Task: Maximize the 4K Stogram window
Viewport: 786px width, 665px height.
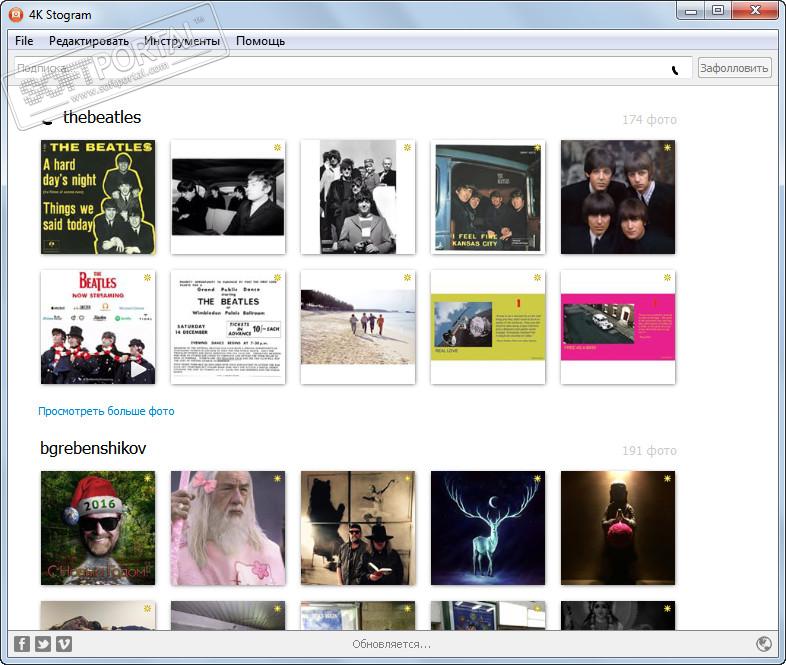Action: tap(718, 11)
